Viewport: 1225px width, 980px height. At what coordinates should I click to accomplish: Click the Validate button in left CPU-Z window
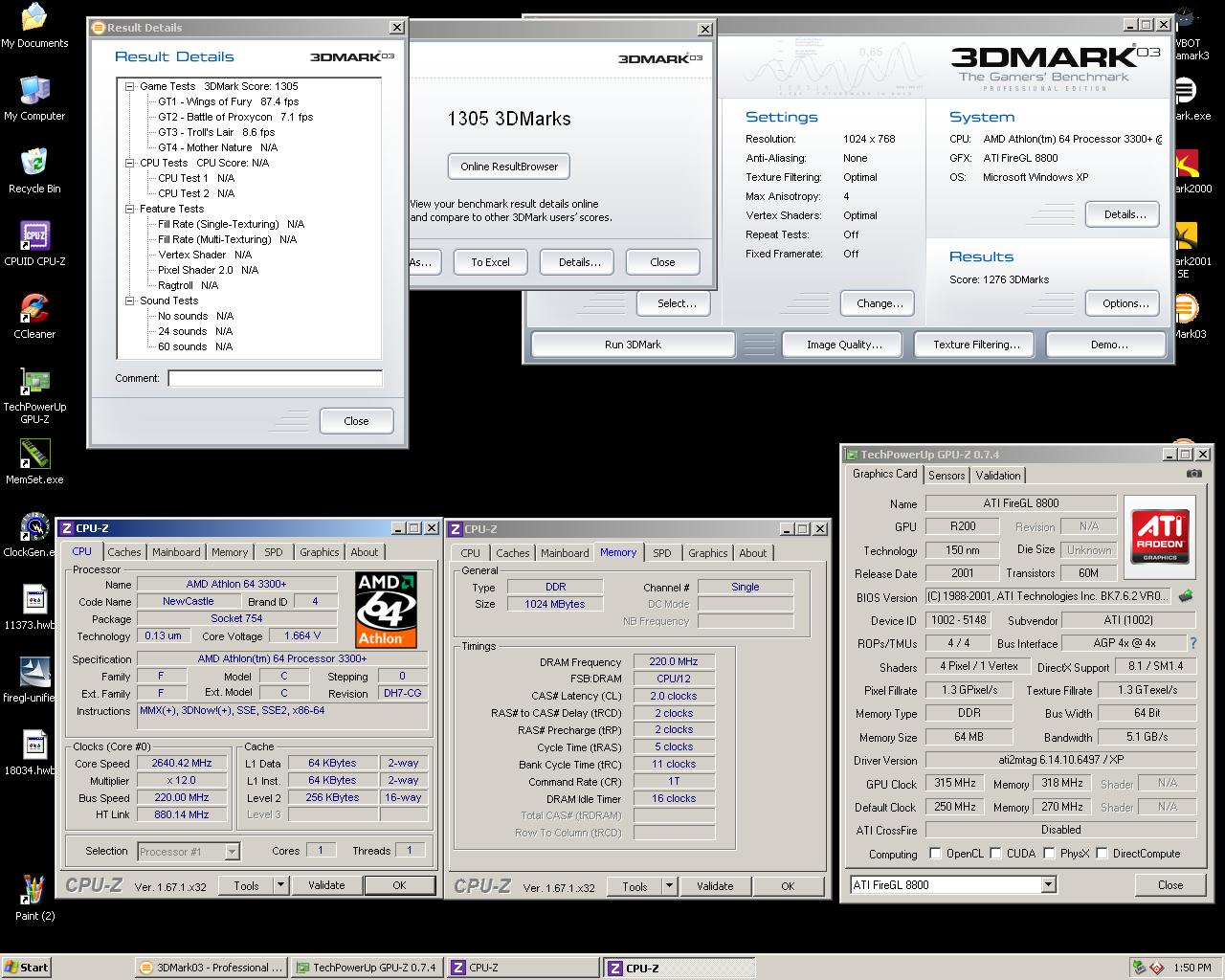point(326,886)
